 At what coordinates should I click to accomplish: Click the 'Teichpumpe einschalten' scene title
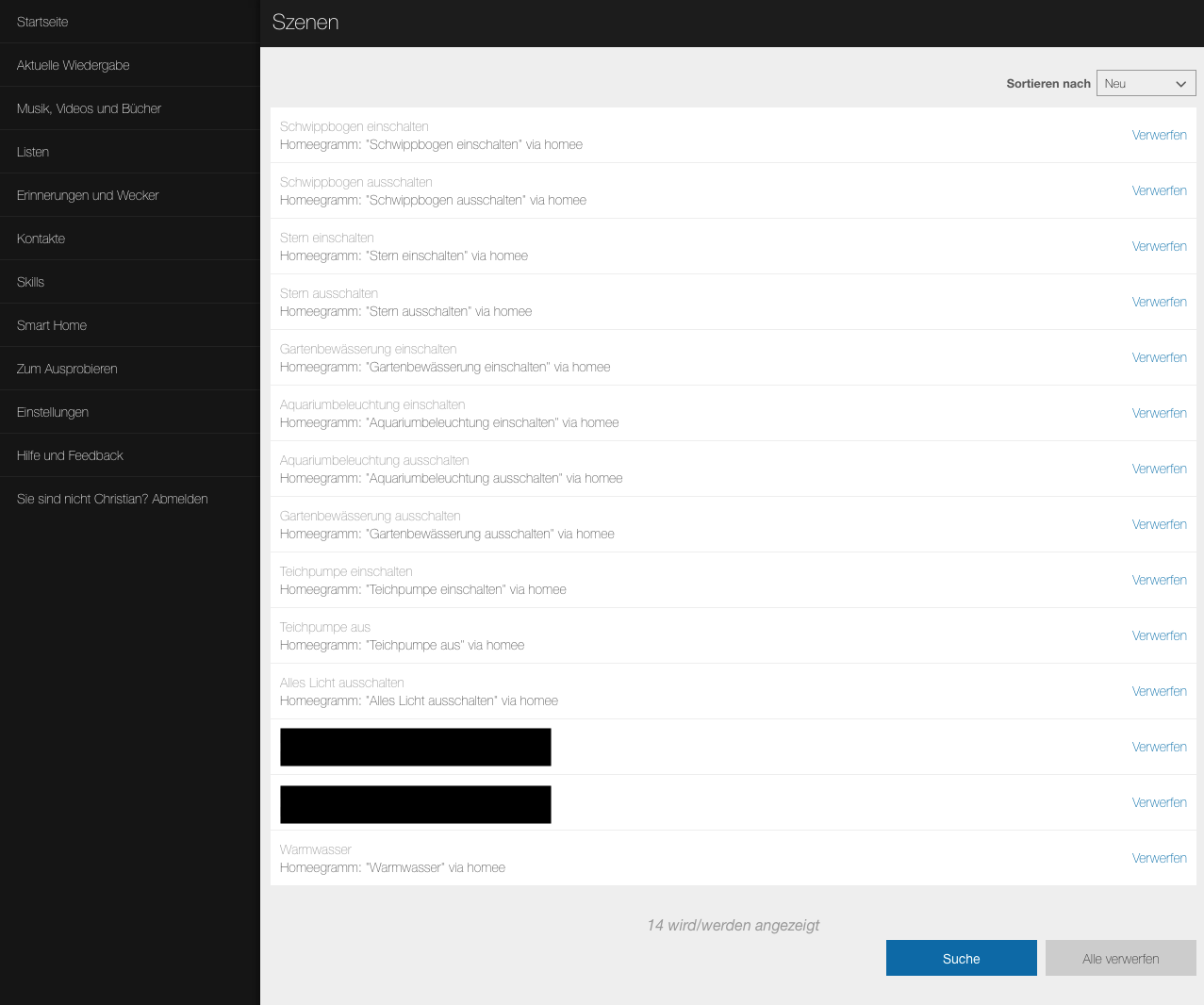pyautogui.click(x=346, y=571)
